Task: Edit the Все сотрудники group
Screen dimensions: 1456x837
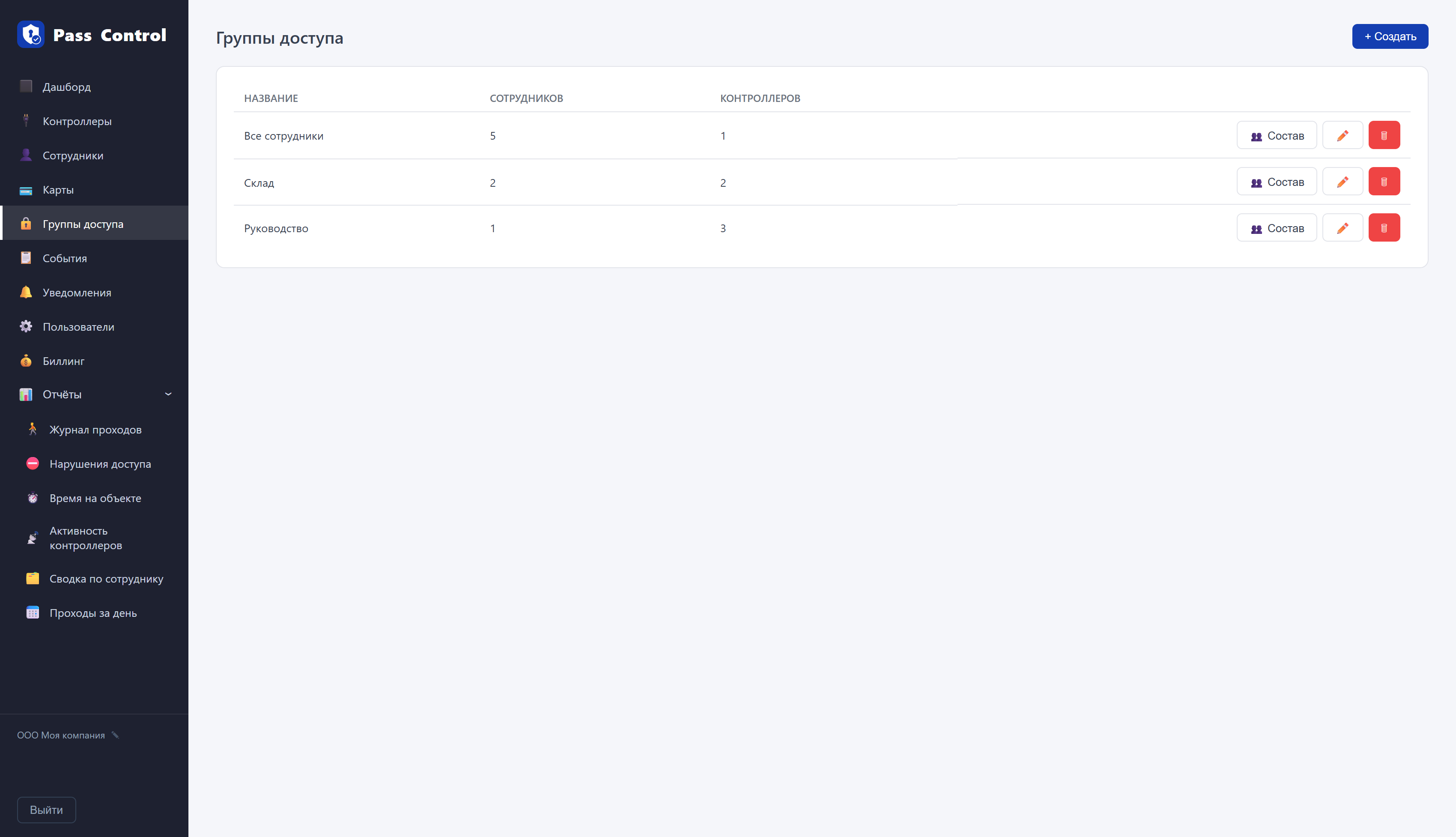Action: click(x=1342, y=136)
